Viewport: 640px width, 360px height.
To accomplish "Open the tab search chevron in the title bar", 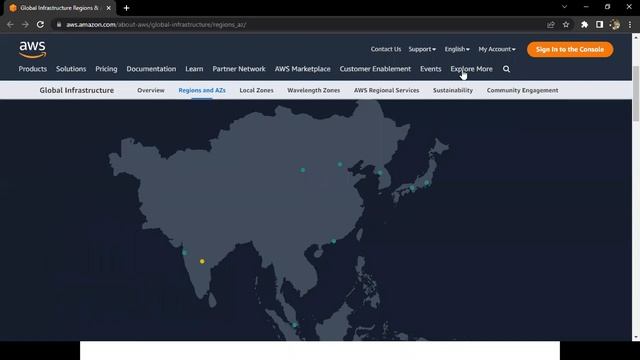I will (x=564, y=7).
